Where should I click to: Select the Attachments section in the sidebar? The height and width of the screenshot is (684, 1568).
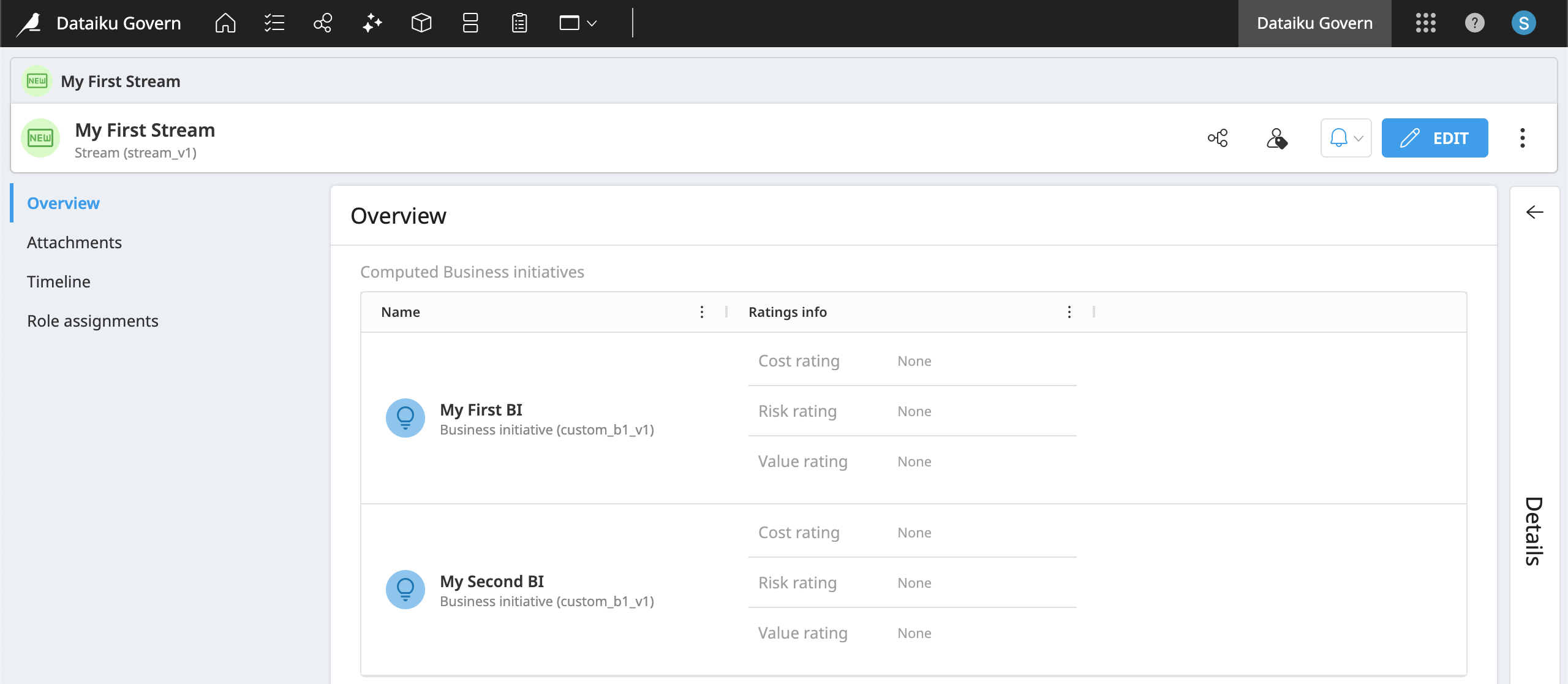click(x=74, y=242)
